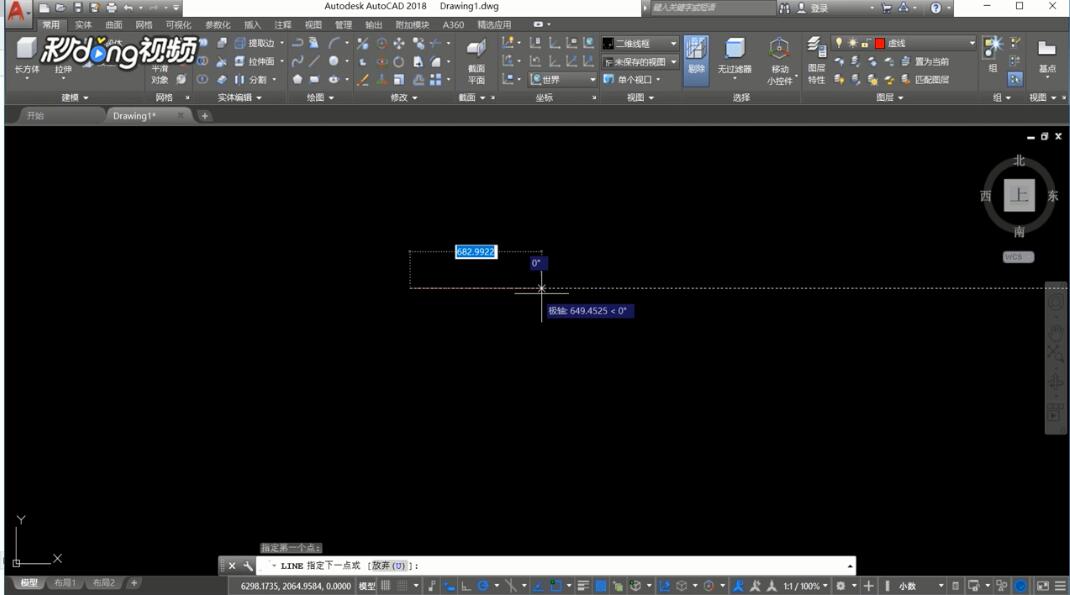Select the Arc draw tool
The height and width of the screenshot is (595, 1070).
334,43
